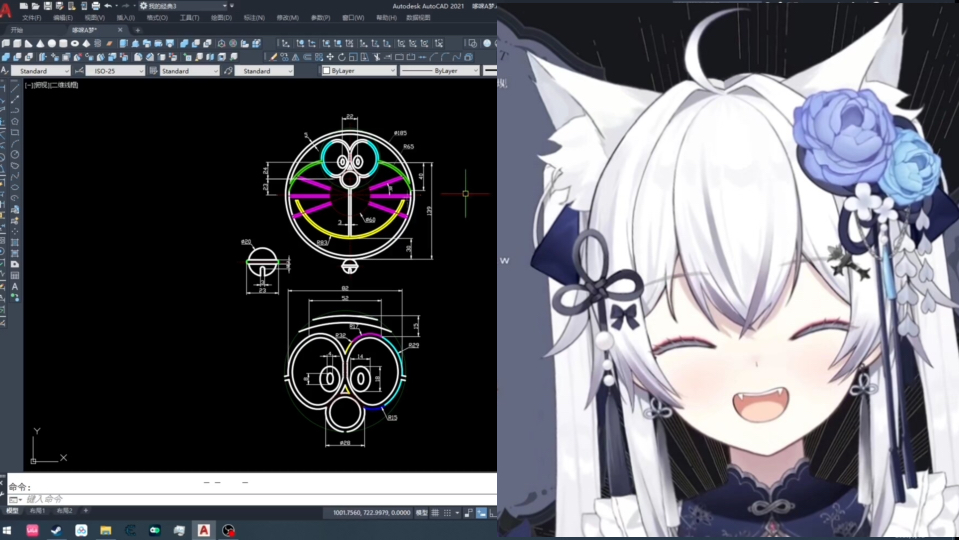The height and width of the screenshot is (540, 959).
Task: Open the 绘图(D) menu
Action: (221, 18)
